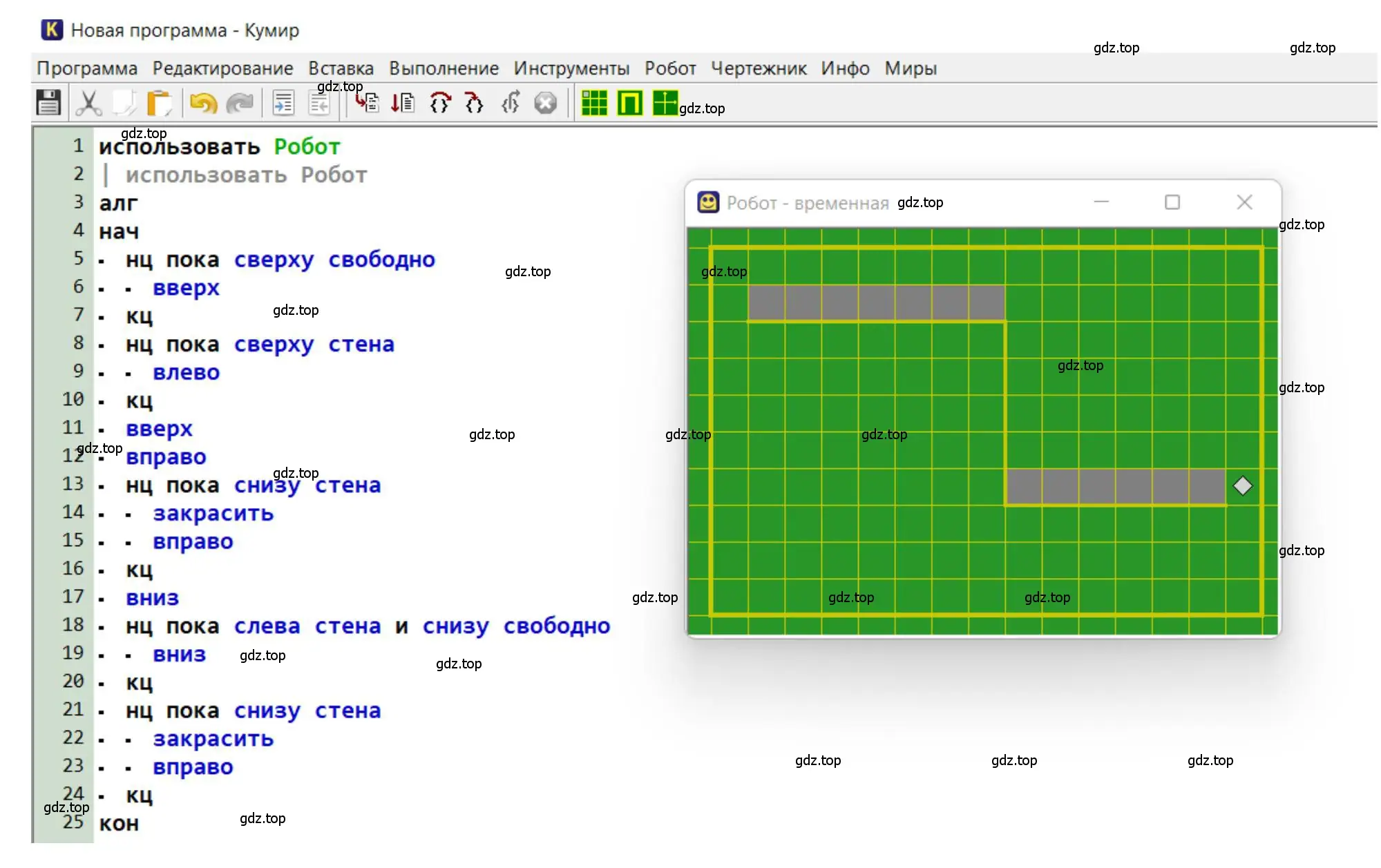The width and height of the screenshot is (1381, 868).
Task: Maximize the Robot window
Action: pyautogui.click(x=1172, y=202)
